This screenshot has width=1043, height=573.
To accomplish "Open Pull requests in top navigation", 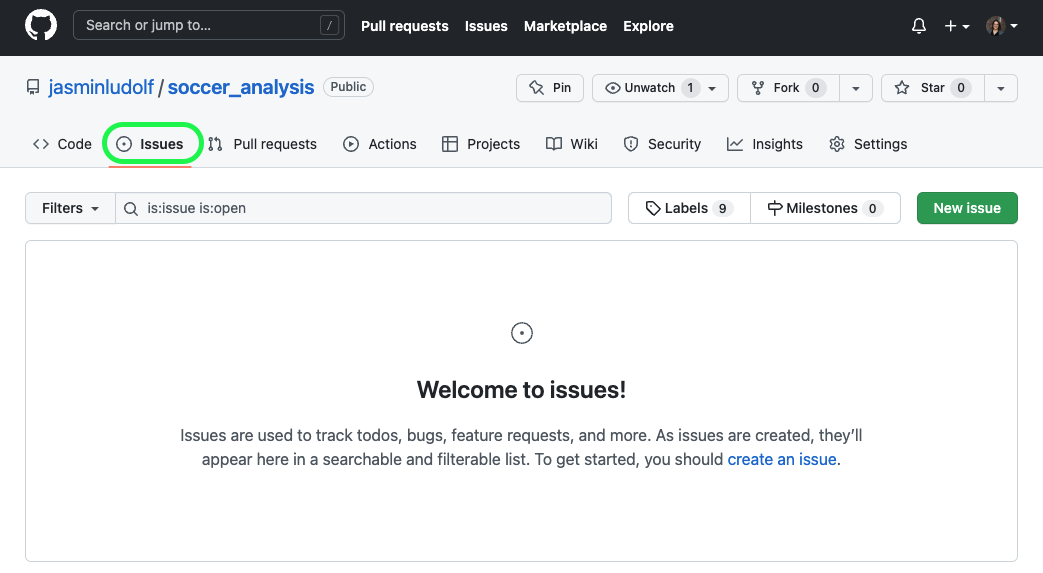I will pos(404,26).
